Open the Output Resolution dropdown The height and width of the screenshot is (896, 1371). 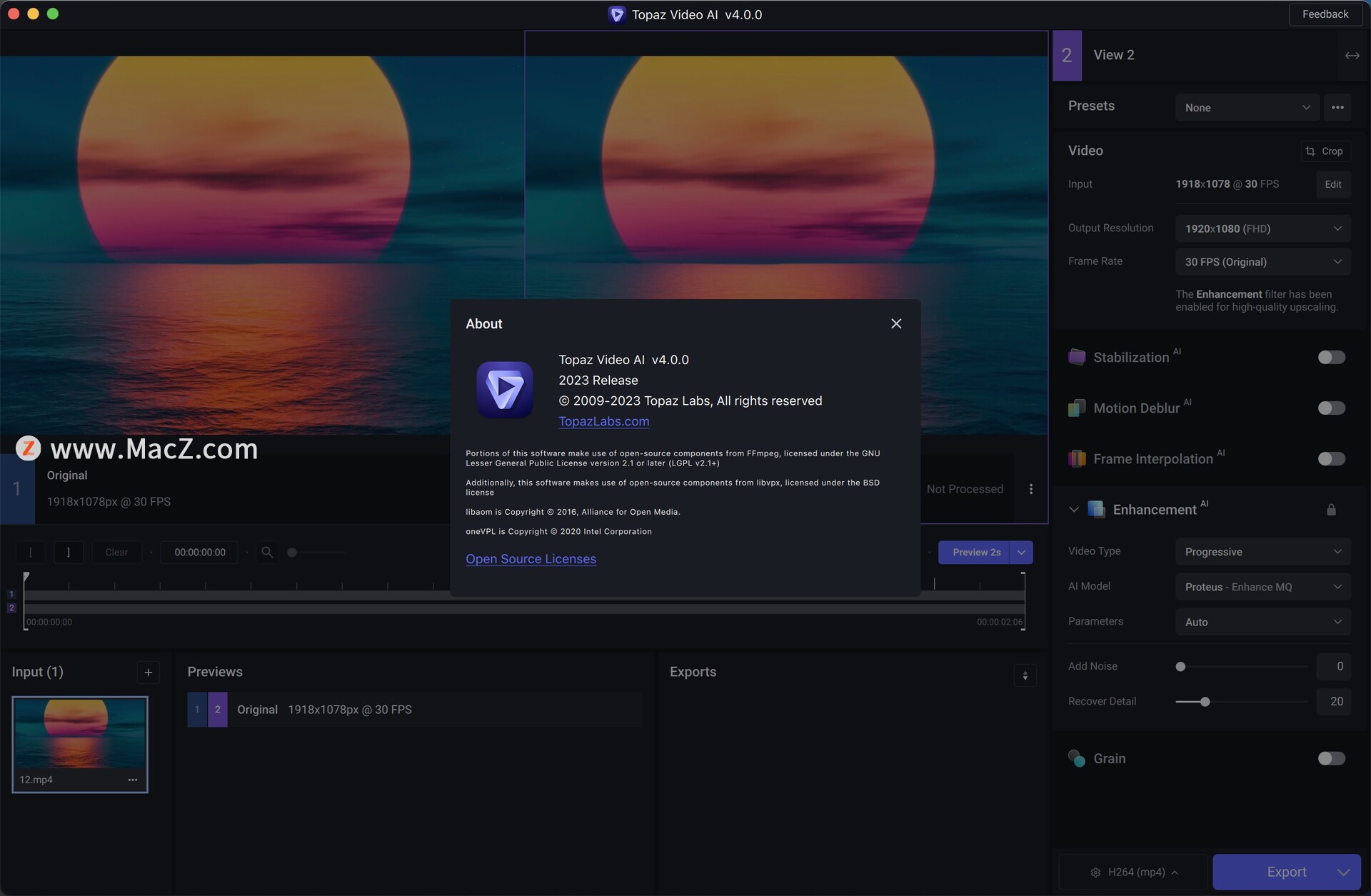tap(1262, 229)
